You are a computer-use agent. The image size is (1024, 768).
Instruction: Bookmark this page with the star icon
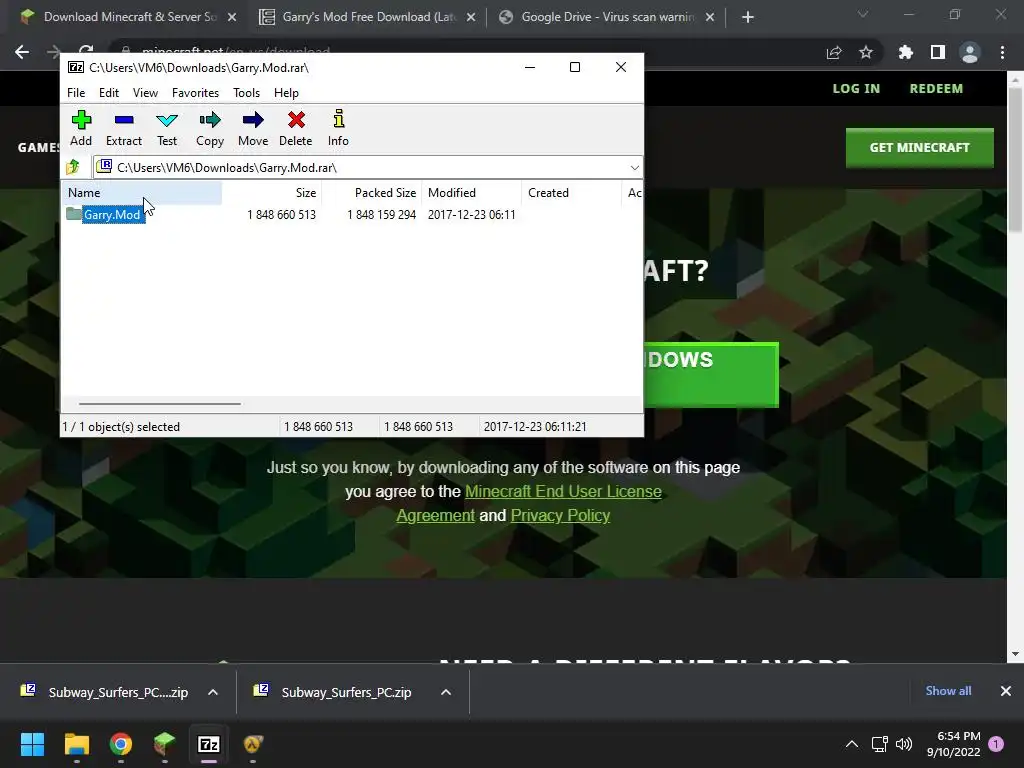pos(866,52)
